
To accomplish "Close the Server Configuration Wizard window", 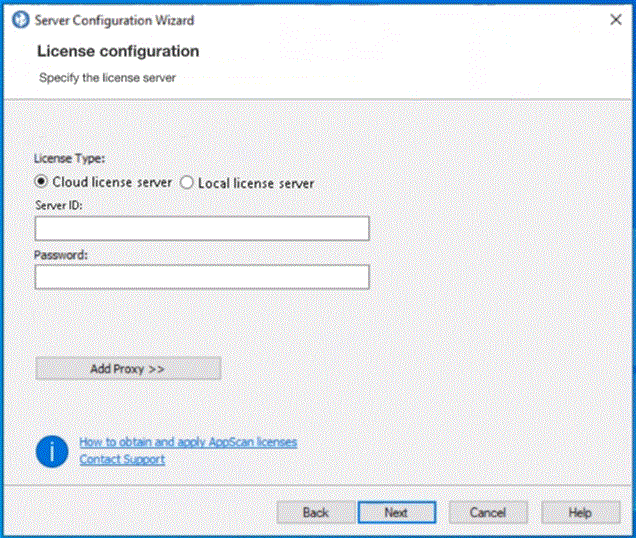I will 615,19.
